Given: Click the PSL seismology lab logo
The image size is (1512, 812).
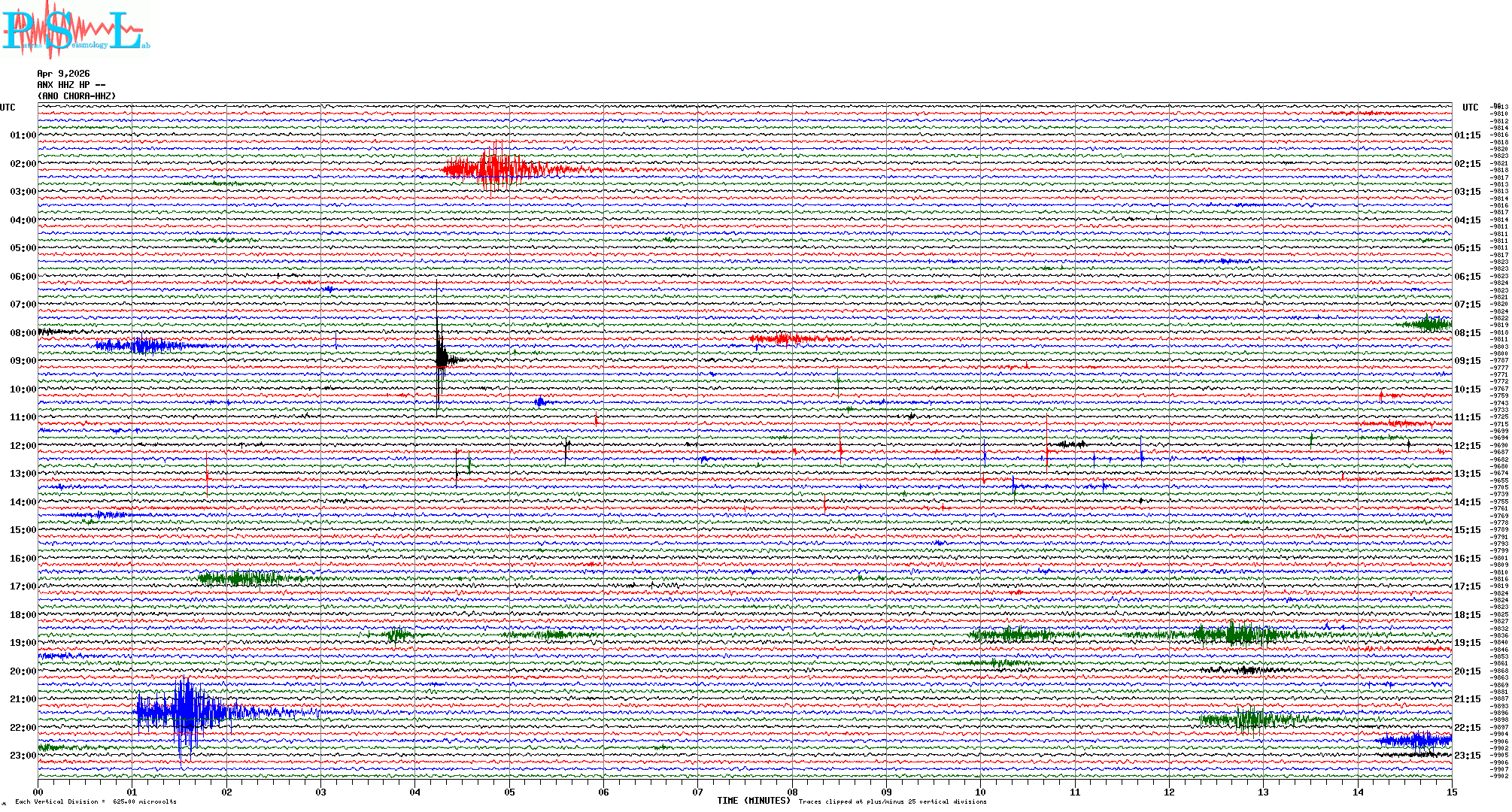Looking at the screenshot, I should click(x=75, y=30).
